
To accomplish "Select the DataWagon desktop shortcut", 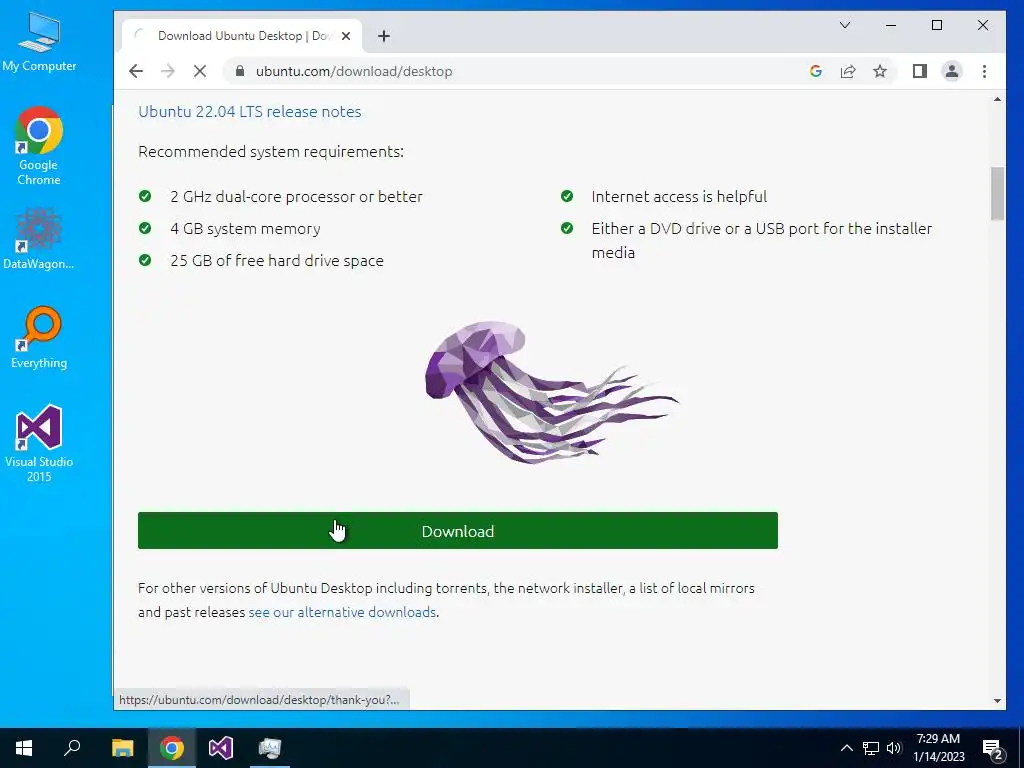I will [39, 238].
